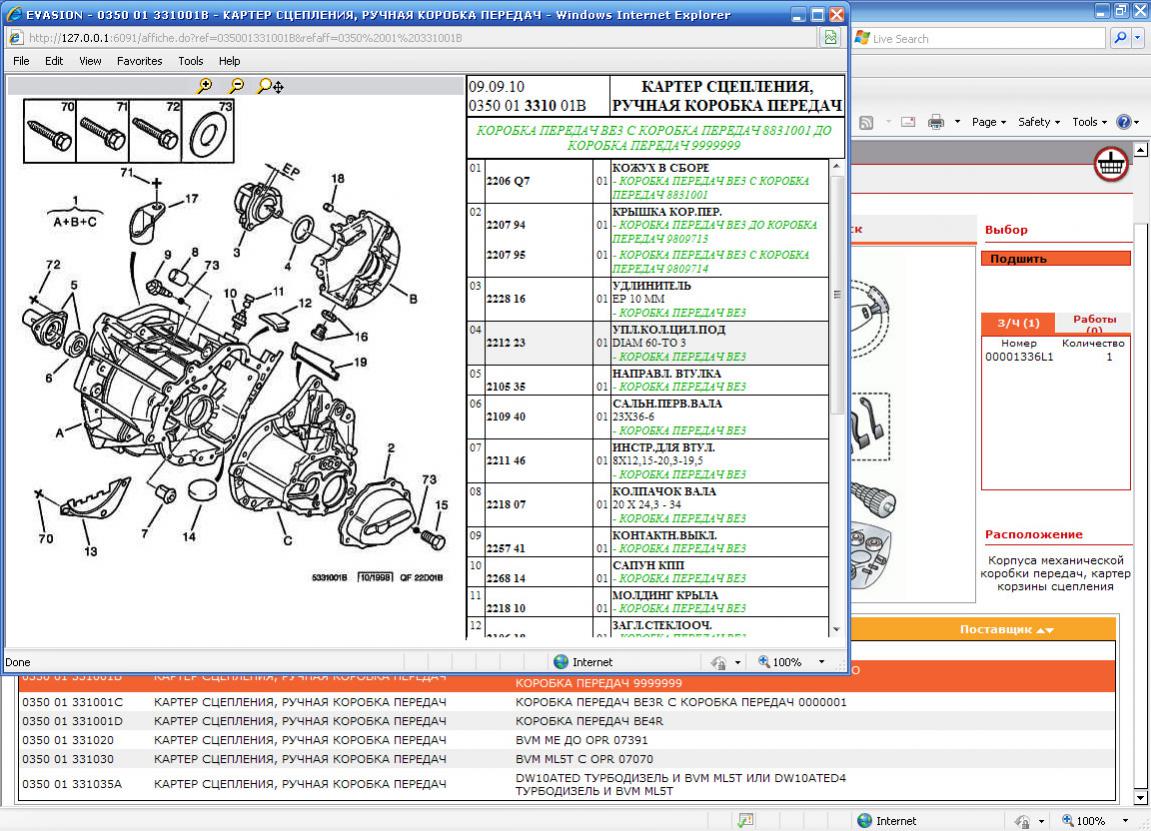
Task: Select part number 2211 46
Action: click(505, 460)
